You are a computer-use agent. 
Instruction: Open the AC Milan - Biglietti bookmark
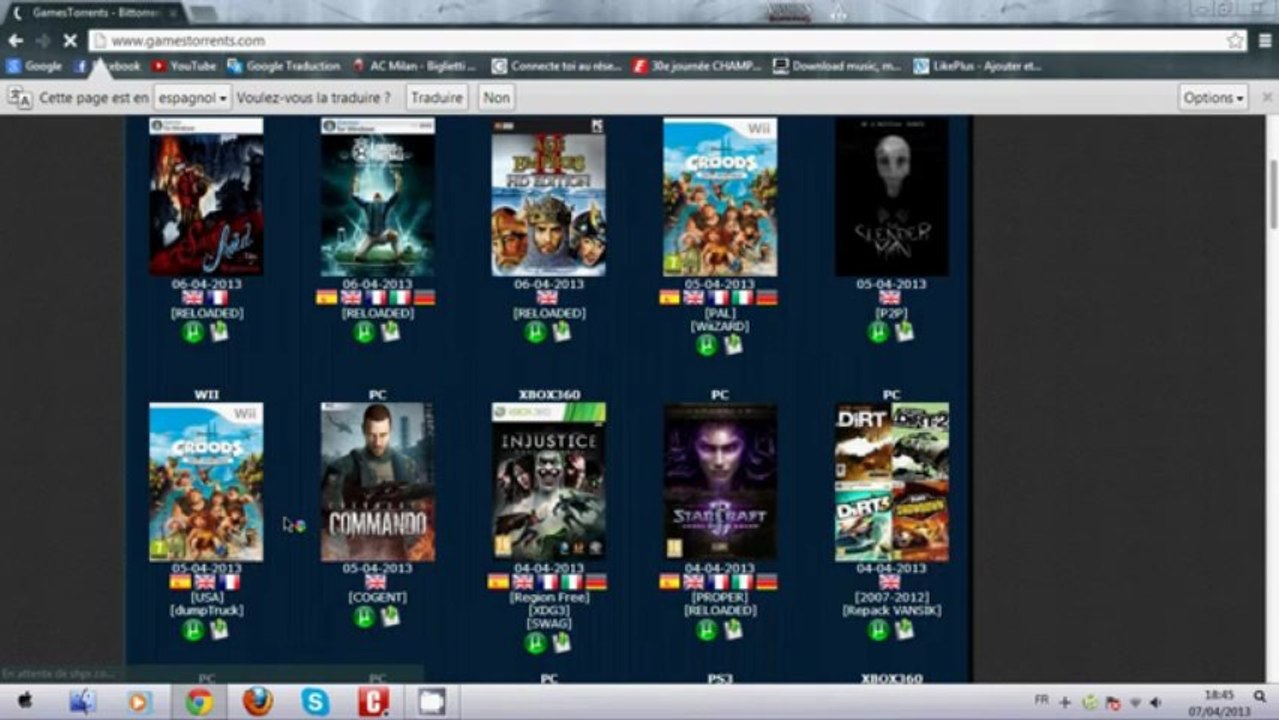(414, 66)
